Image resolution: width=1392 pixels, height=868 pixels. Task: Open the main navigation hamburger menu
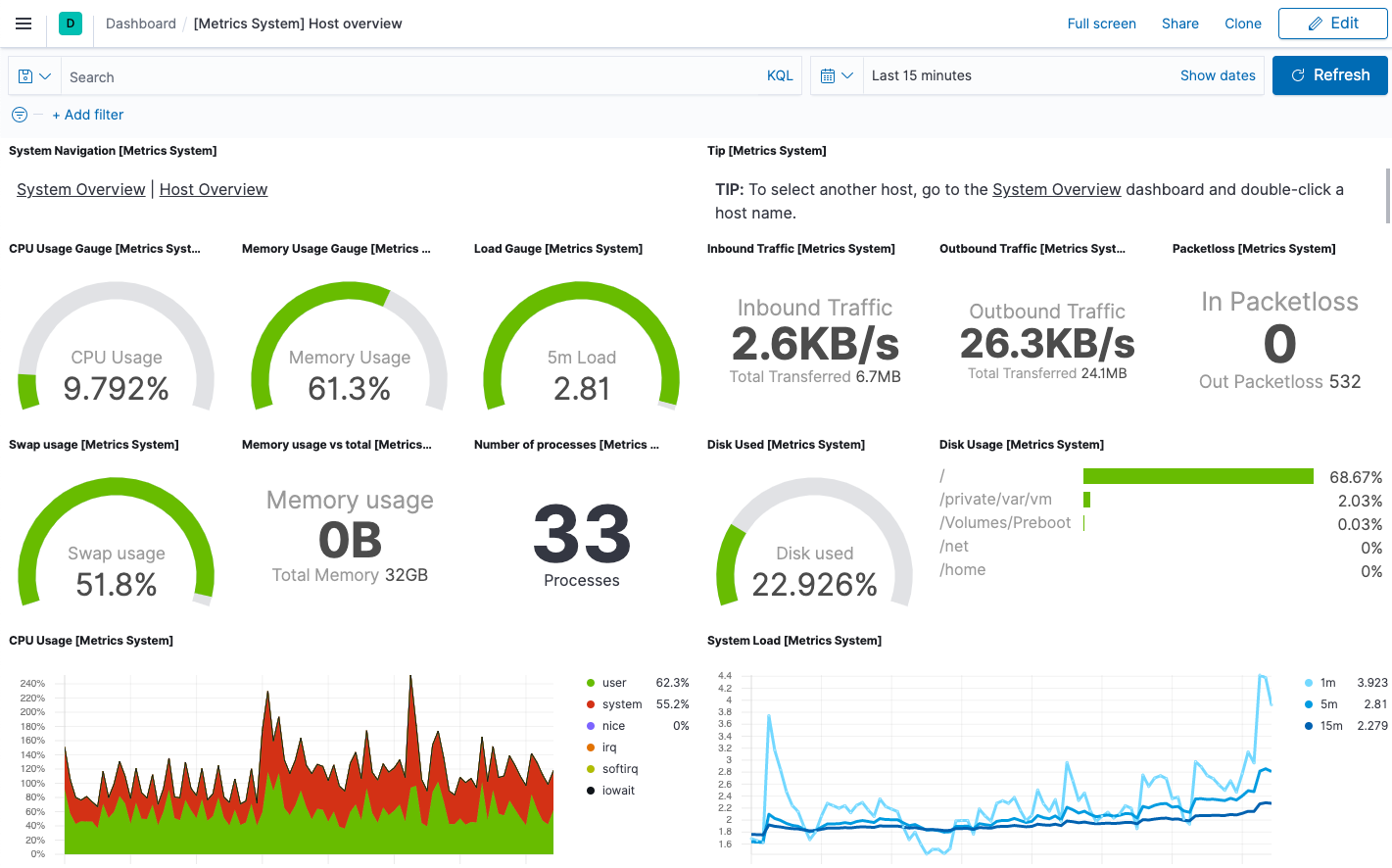tap(24, 24)
